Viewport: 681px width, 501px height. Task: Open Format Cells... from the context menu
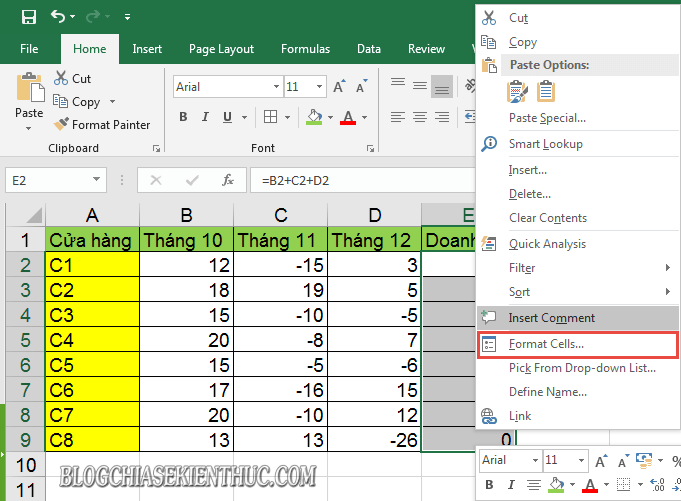[x=578, y=344]
